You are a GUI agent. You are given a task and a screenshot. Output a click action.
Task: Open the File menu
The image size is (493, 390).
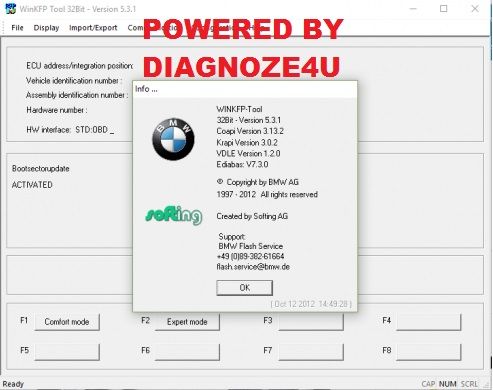click(x=17, y=28)
